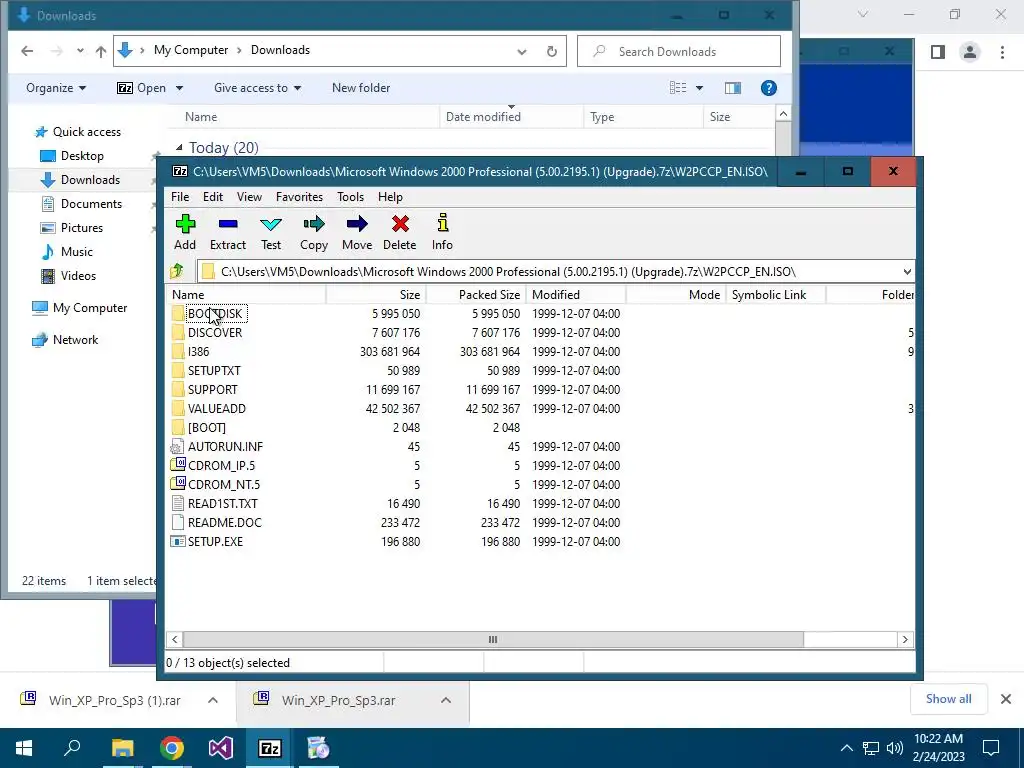This screenshot has height=768, width=1024.
Task: Open Desktop in Quick access
Action: [82, 155]
